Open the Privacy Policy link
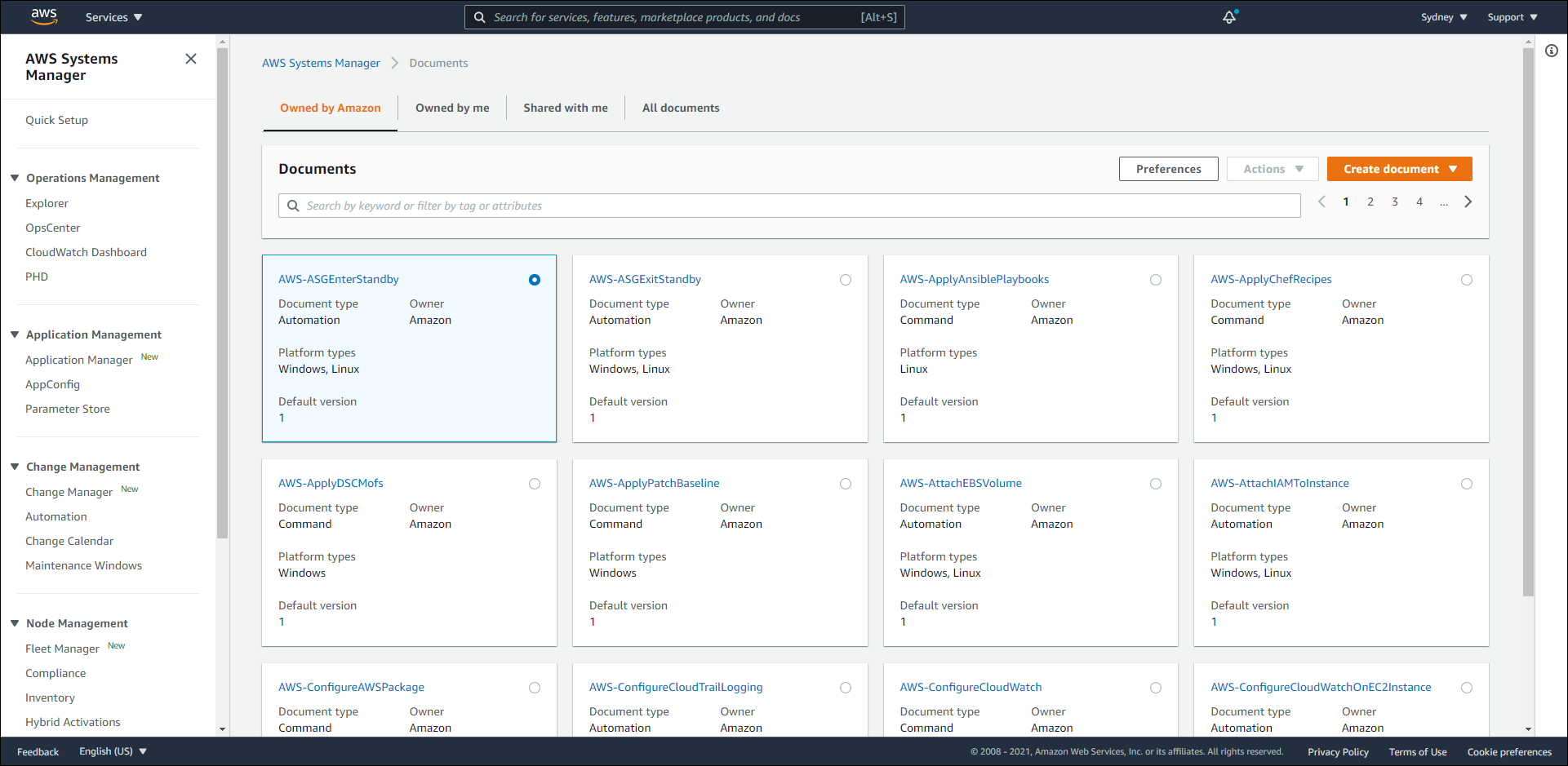The image size is (1568, 766). 1338,752
